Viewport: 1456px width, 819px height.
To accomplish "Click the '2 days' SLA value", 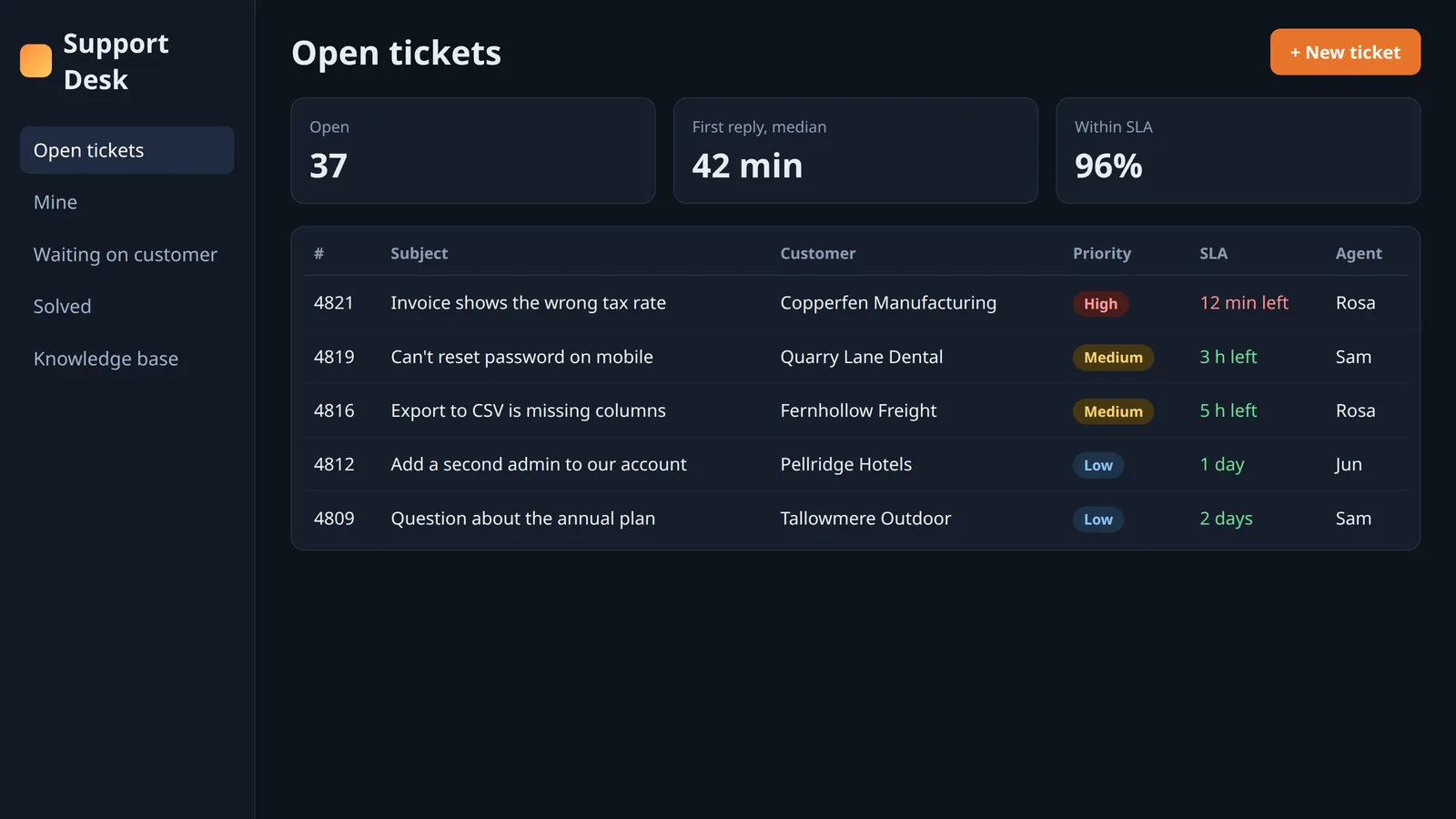I will pos(1226,519).
